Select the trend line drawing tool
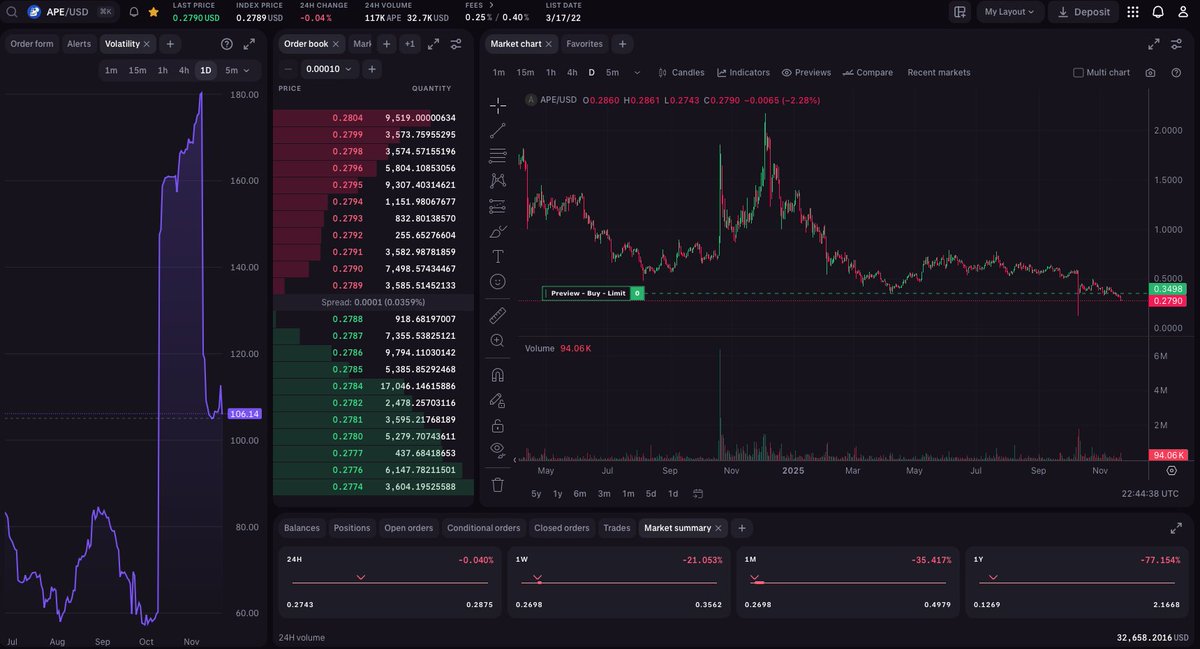 [x=497, y=130]
